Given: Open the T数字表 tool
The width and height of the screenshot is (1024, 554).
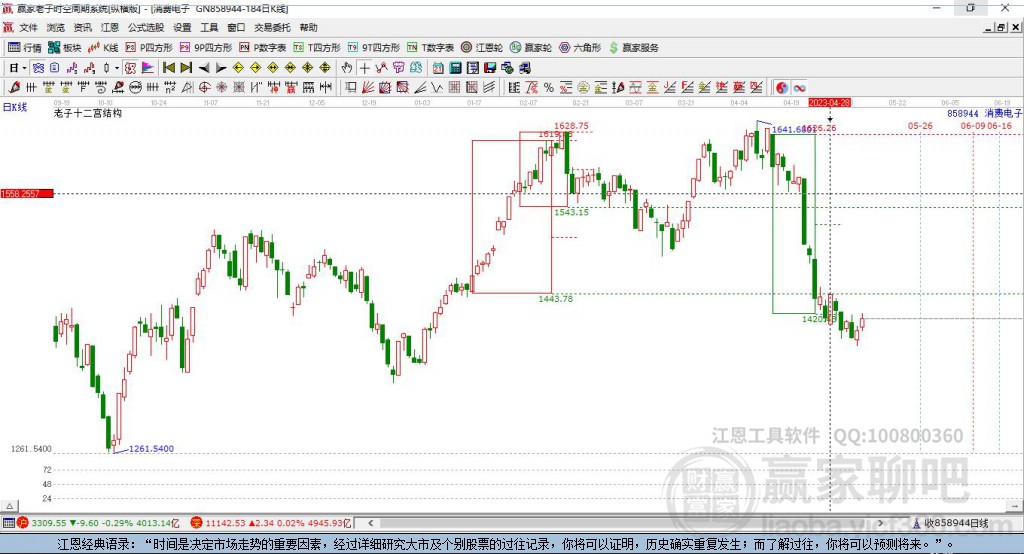Looking at the screenshot, I should (x=430, y=48).
